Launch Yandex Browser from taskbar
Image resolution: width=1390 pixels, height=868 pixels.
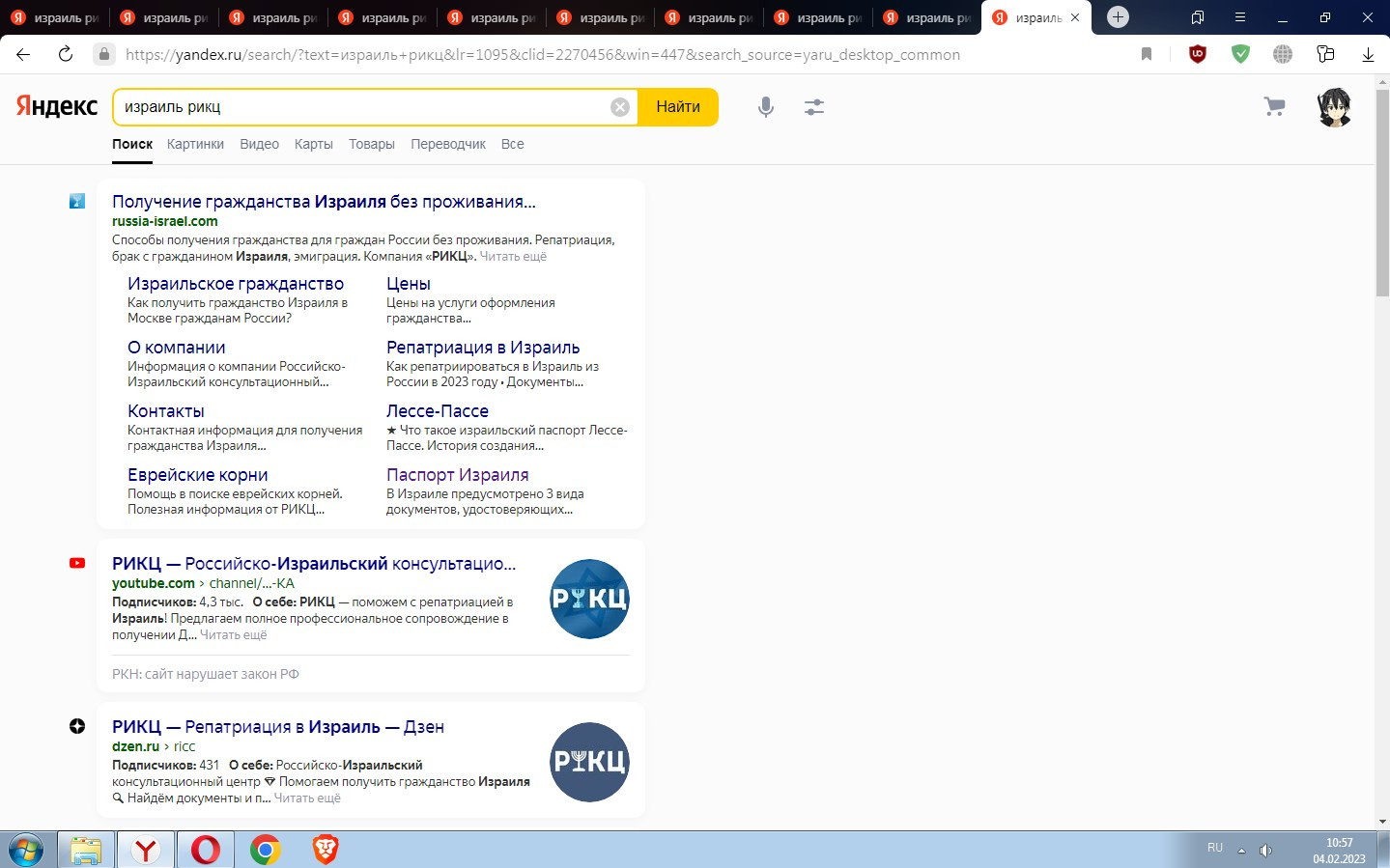[146, 850]
